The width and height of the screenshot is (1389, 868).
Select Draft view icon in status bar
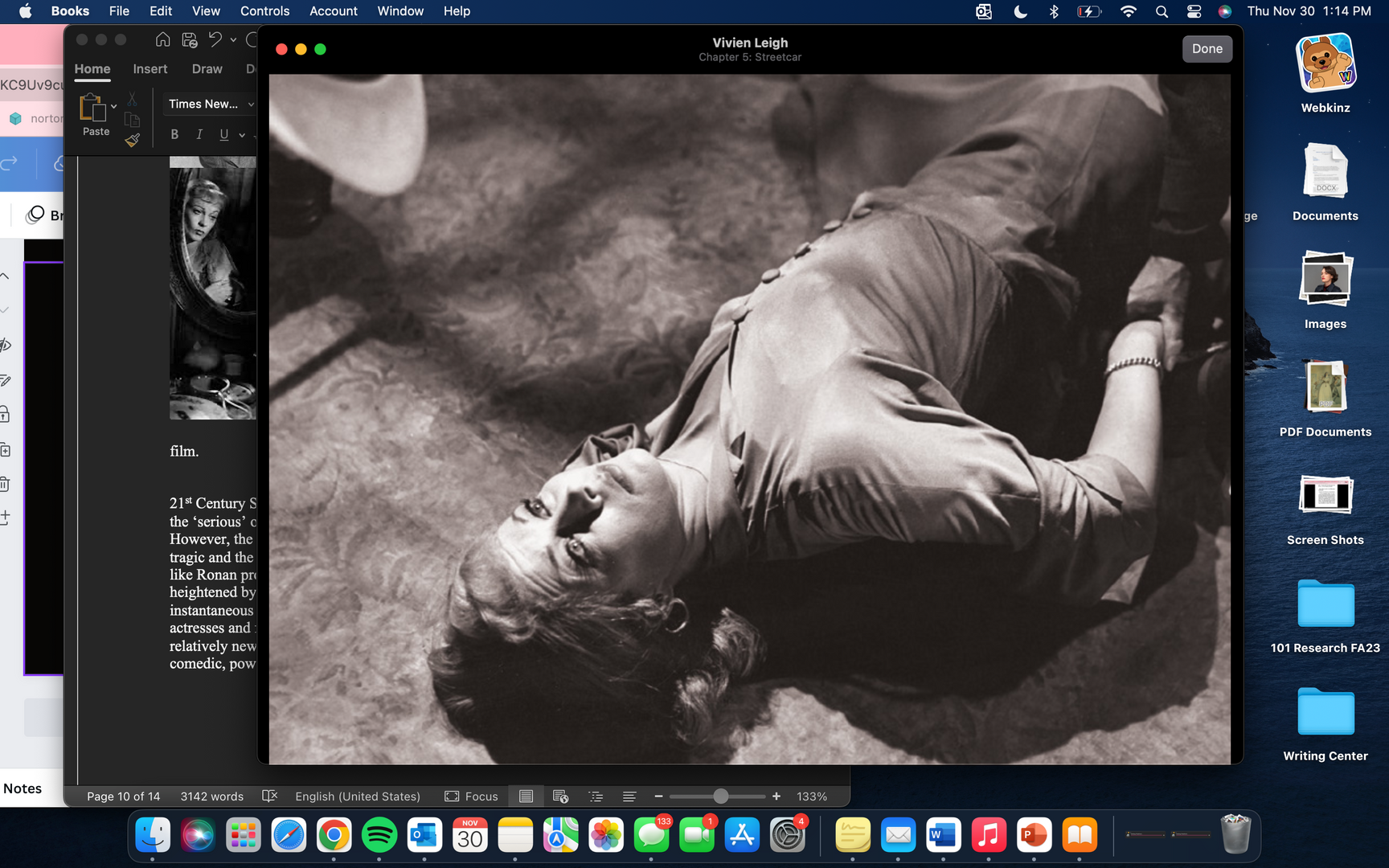(629, 796)
